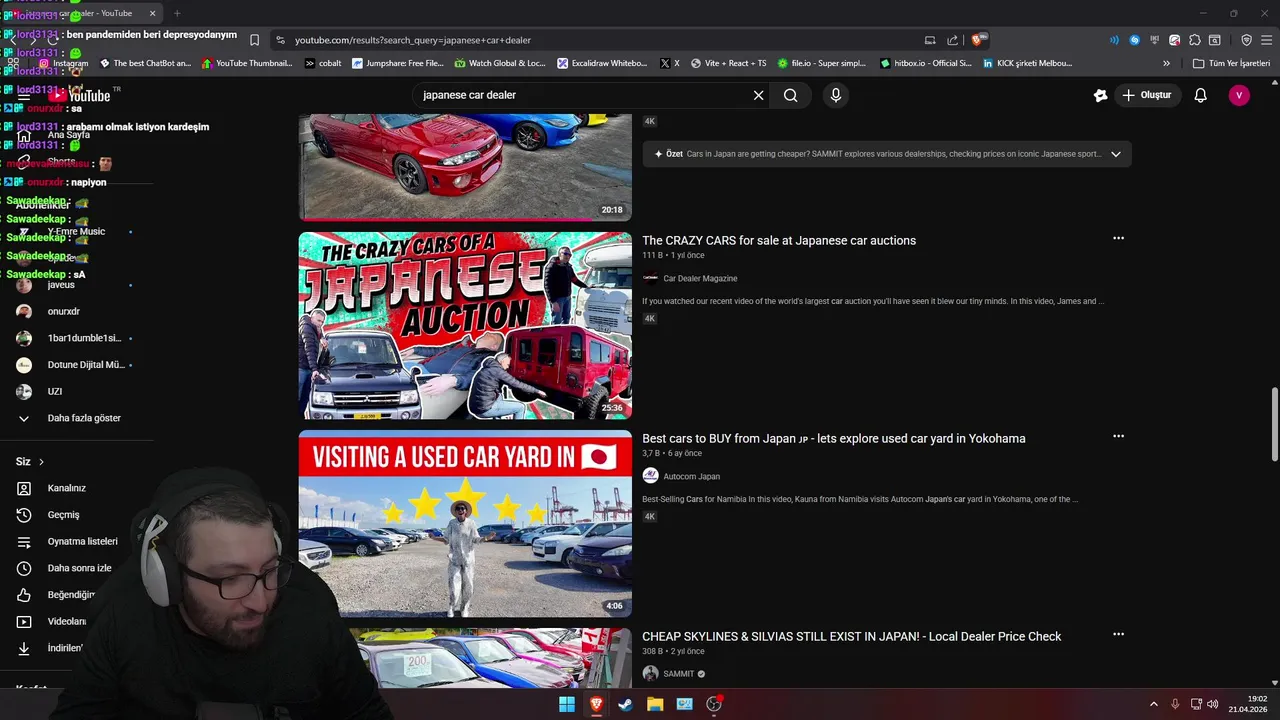The height and width of the screenshot is (720, 1280).
Task: Click the Japanese Auction video thumbnail
Action: pyautogui.click(x=465, y=325)
